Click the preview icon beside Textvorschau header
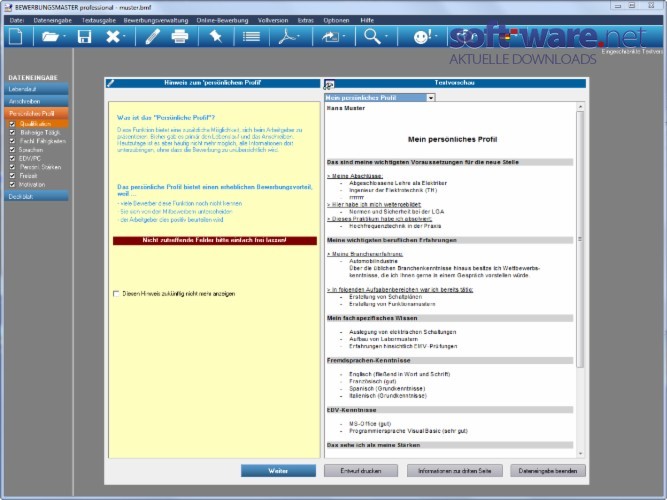The width and height of the screenshot is (667, 500). (x=329, y=85)
